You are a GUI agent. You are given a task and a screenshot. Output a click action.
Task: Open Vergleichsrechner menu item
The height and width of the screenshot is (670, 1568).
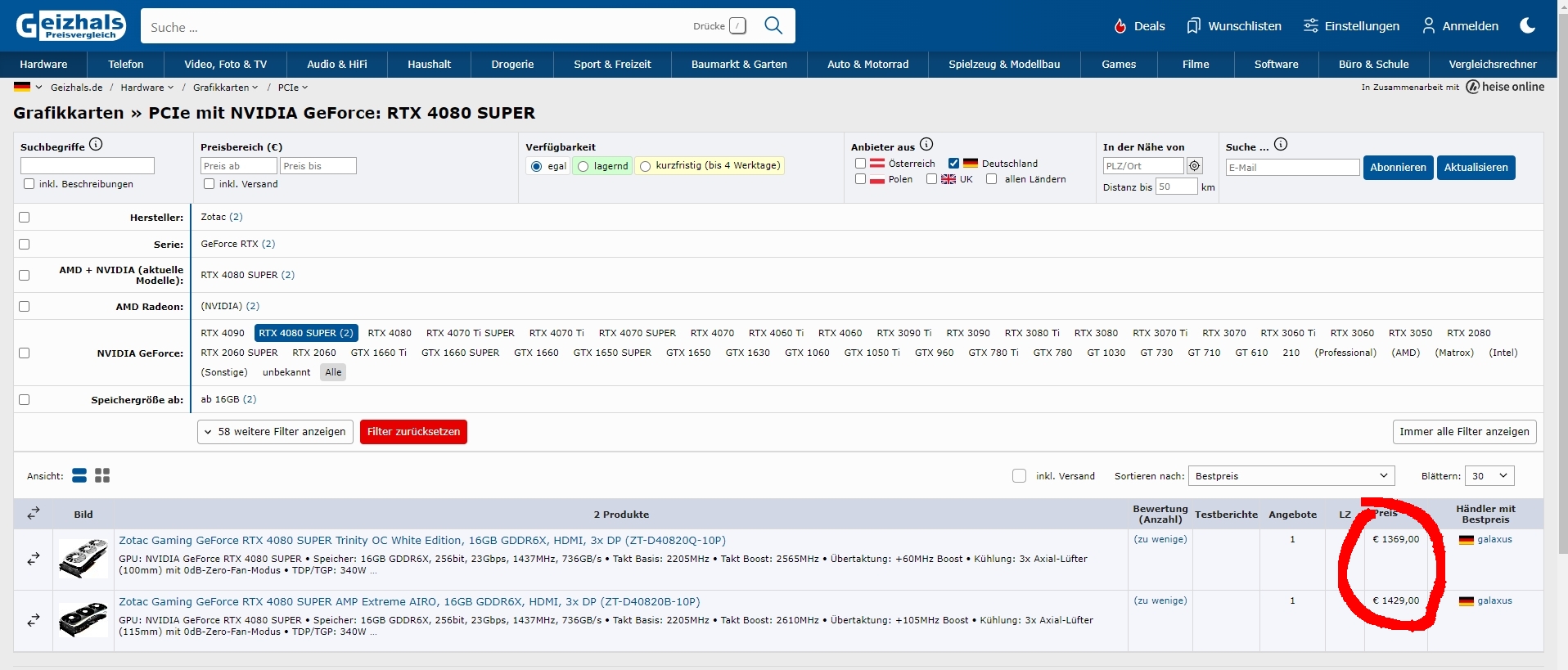(1493, 65)
